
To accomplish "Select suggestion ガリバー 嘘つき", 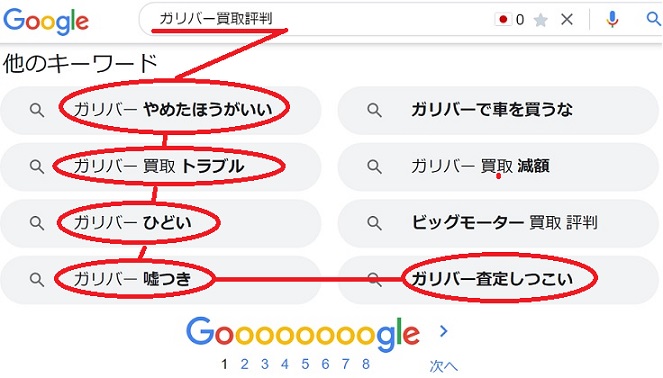I will click(x=160, y=279).
